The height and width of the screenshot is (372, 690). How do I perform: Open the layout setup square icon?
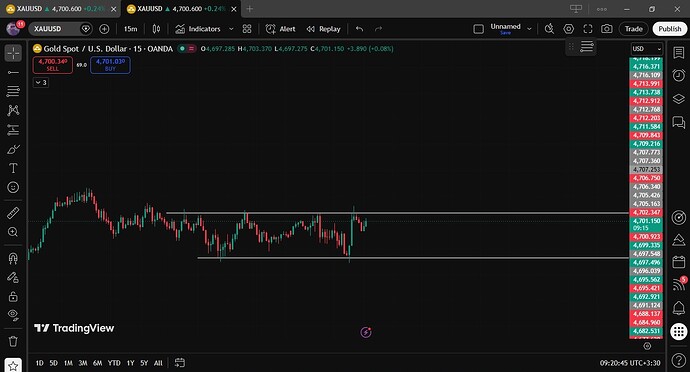coord(478,29)
